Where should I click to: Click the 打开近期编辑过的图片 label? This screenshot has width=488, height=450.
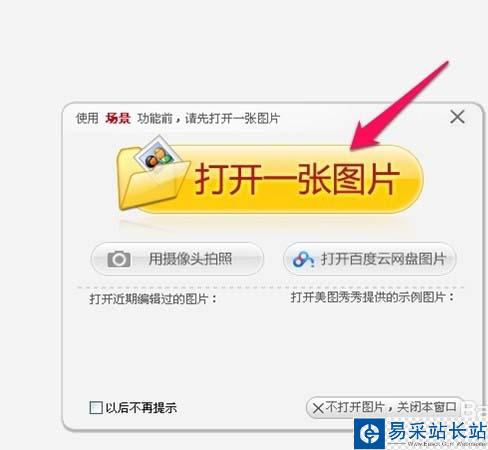pyautogui.click(x=153, y=299)
